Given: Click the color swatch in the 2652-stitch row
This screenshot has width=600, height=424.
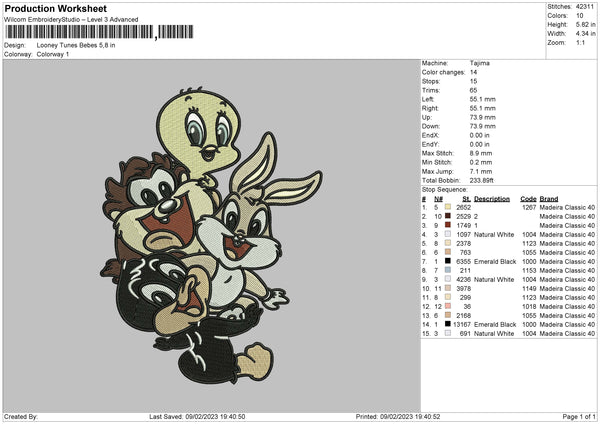Looking at the screenshot, I should pyautogui.click(x=448, y=207).
